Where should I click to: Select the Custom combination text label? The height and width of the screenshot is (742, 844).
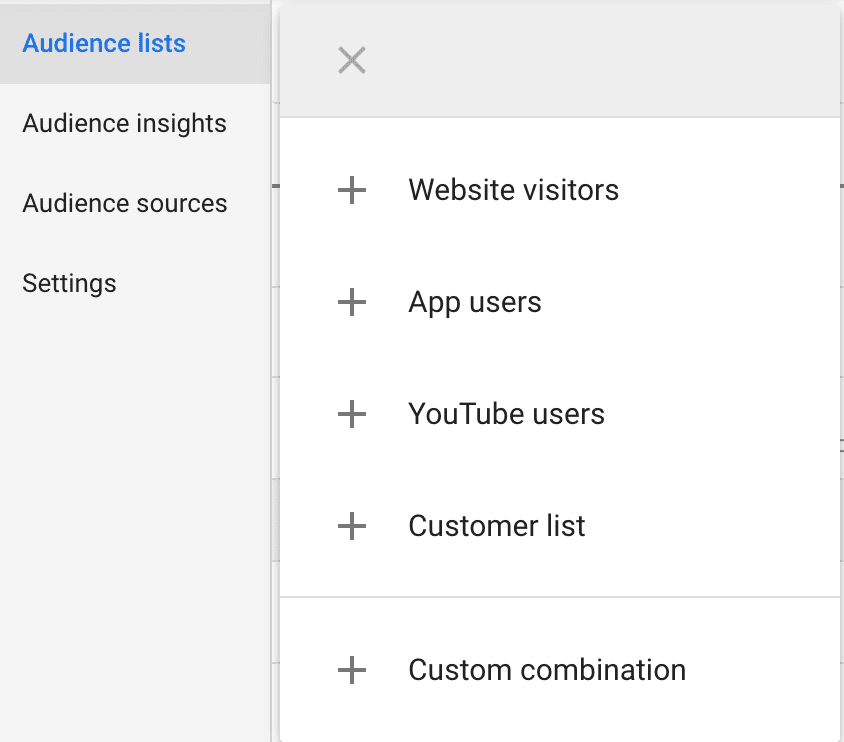[546, 670]
